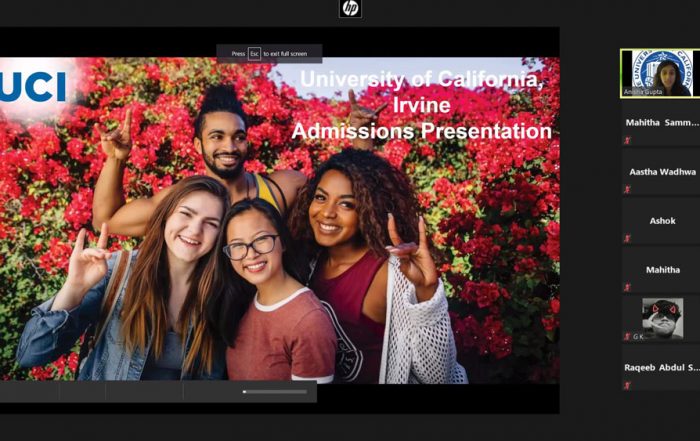Click muted mic icon under Aastha Wadhwa
This screenshot has height=441, width=700.
point(627,190)
